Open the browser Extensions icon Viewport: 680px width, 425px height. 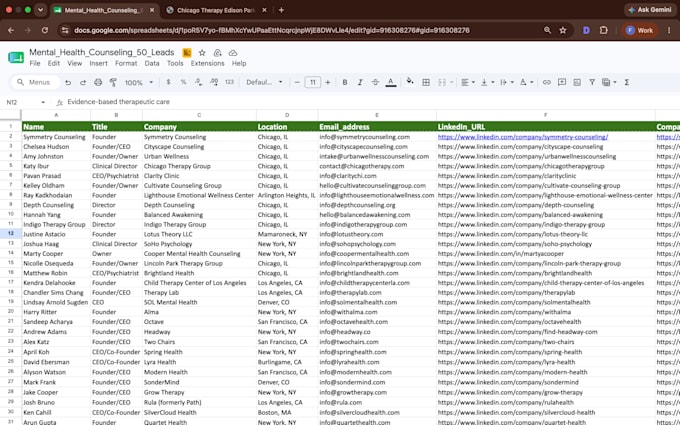point(604,30)
